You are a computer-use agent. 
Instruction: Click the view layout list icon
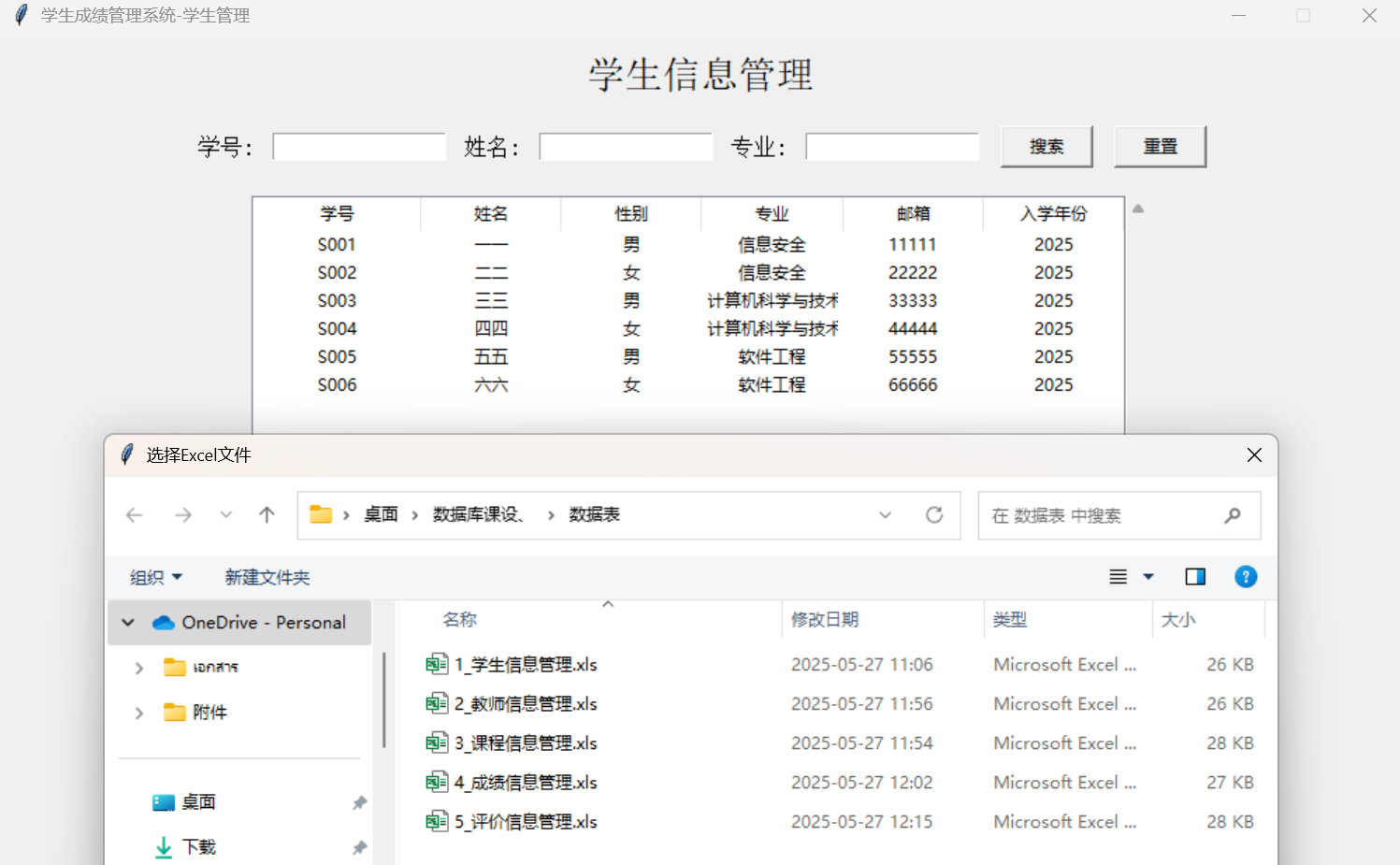(x=1118, y=577)
